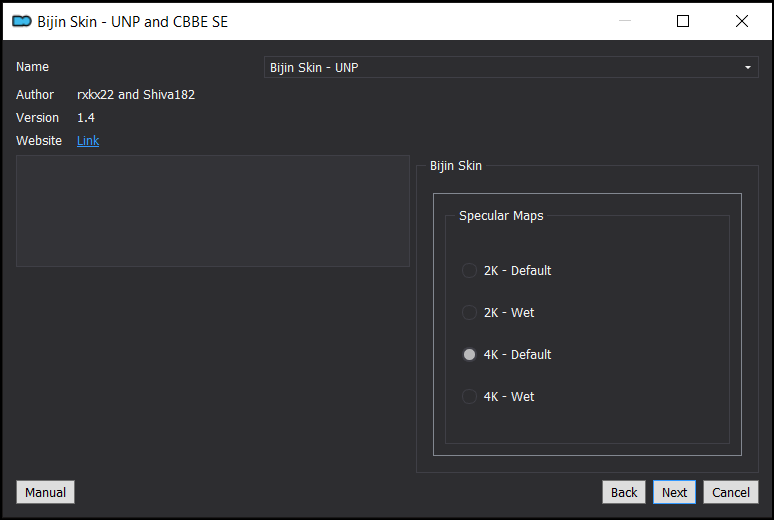Close the Bijin Skin installer window
Image resolution: width=774 pixels, height=520 pixels.
(x=741, y=21)
